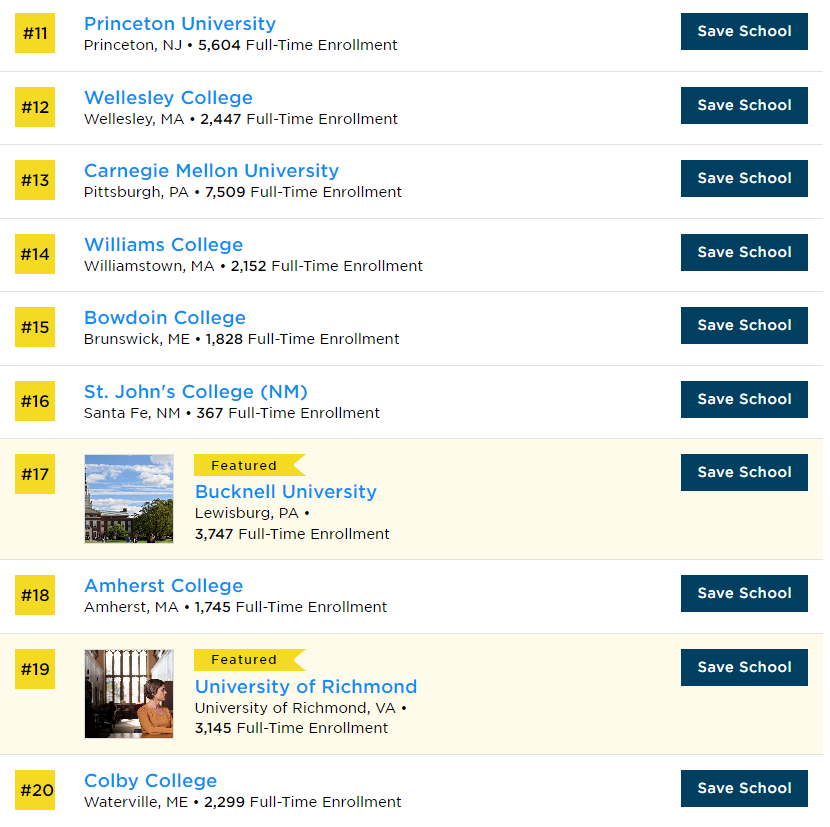
Task: Click the #19 rank badge
Action: pos(35,669)
